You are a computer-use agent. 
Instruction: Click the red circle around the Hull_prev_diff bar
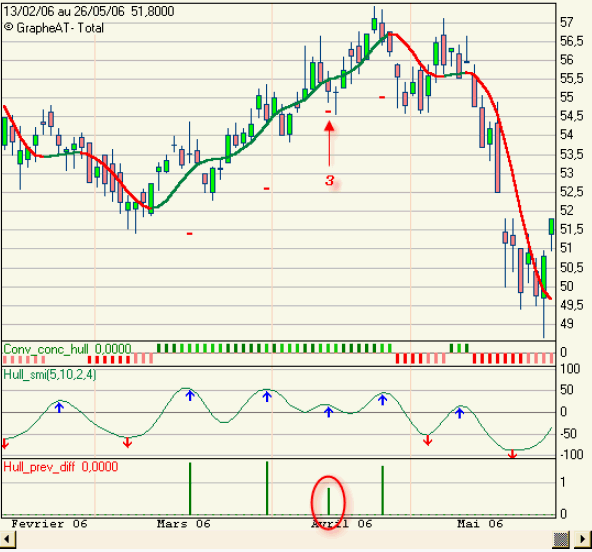coord(328,502)
